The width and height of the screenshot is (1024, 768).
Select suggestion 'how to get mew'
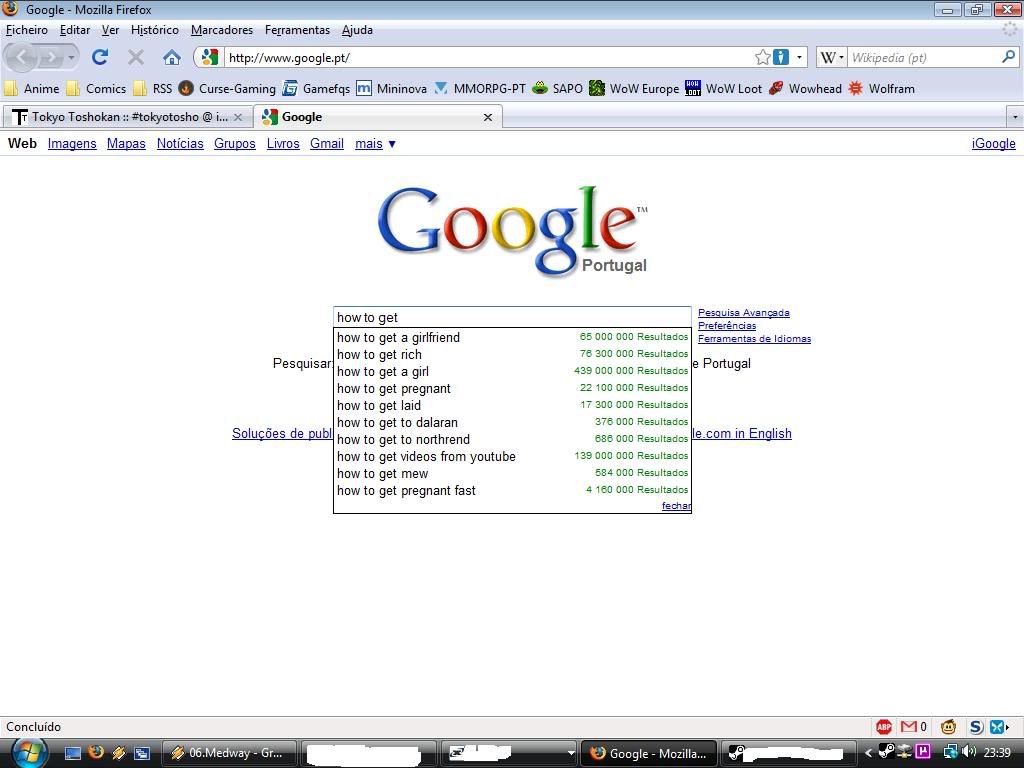click(512, 473)
